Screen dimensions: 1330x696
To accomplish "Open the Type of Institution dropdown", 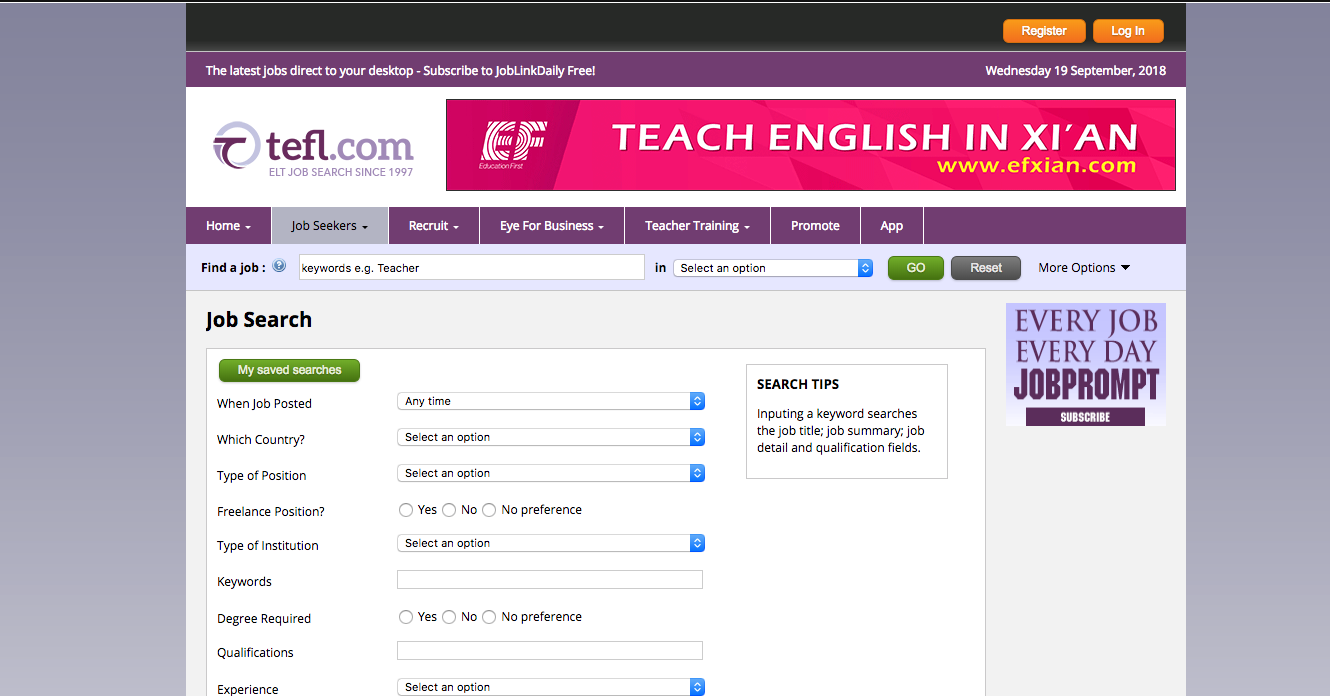I will coord(550,542).
